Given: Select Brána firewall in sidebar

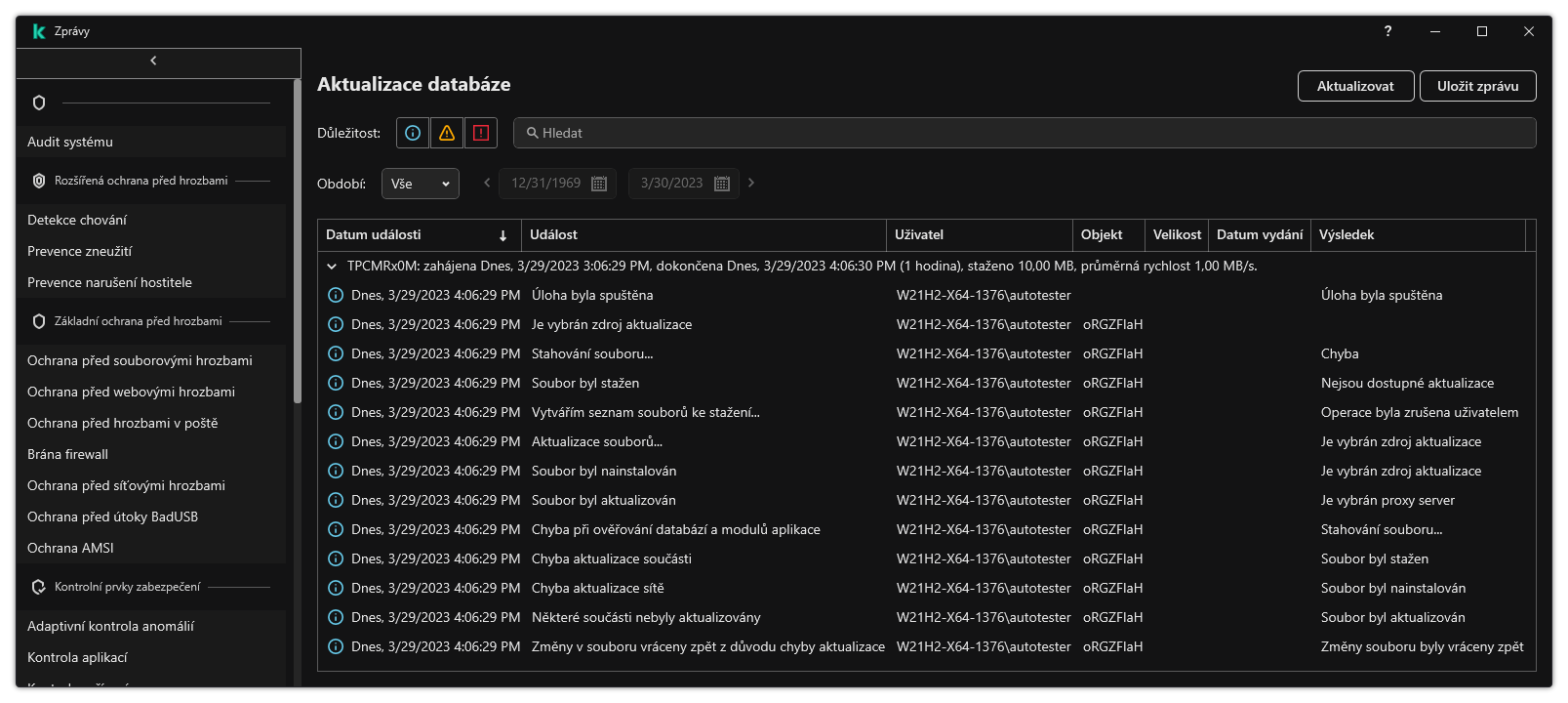Looking at the screenshot, I should (68, 454).
